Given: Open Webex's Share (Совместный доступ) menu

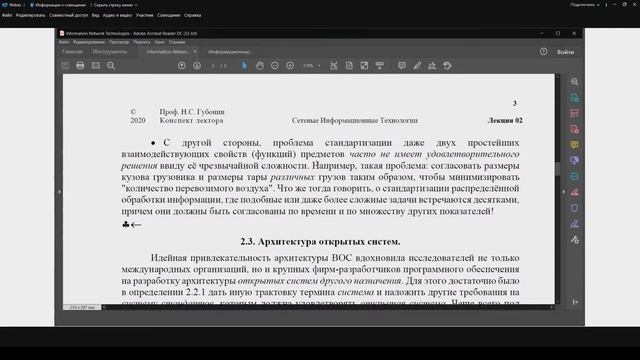Looking at the screenshot, I should click(68, 15).
